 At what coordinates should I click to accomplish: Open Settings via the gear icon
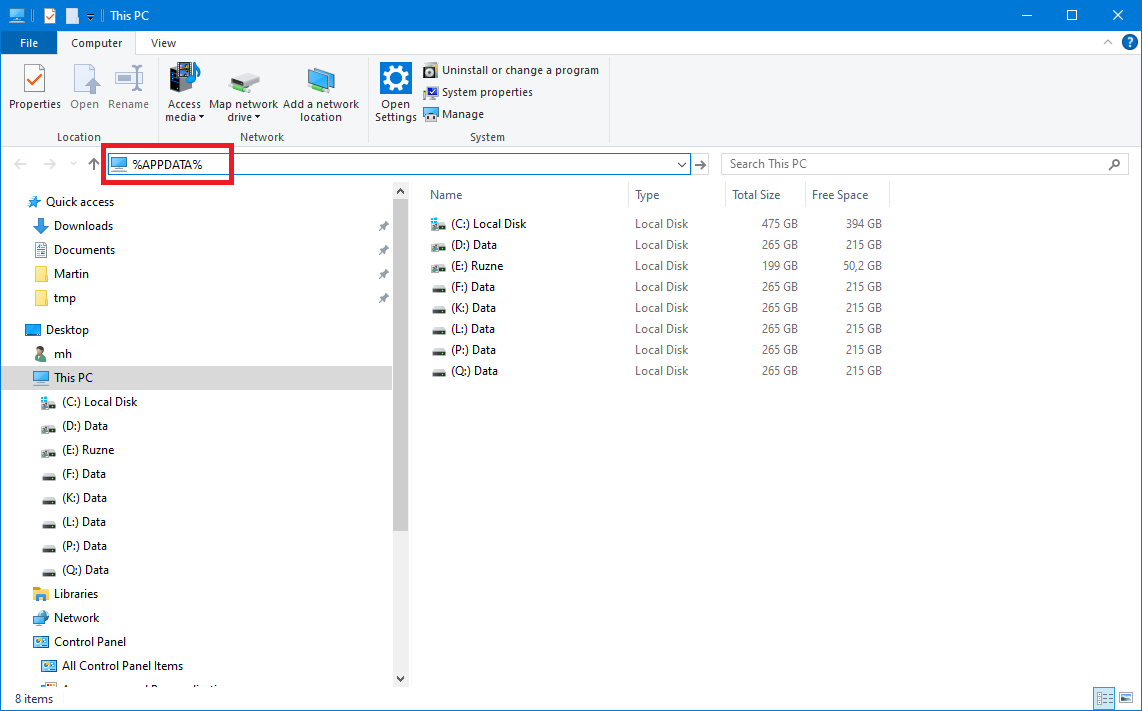pos(396,79)
